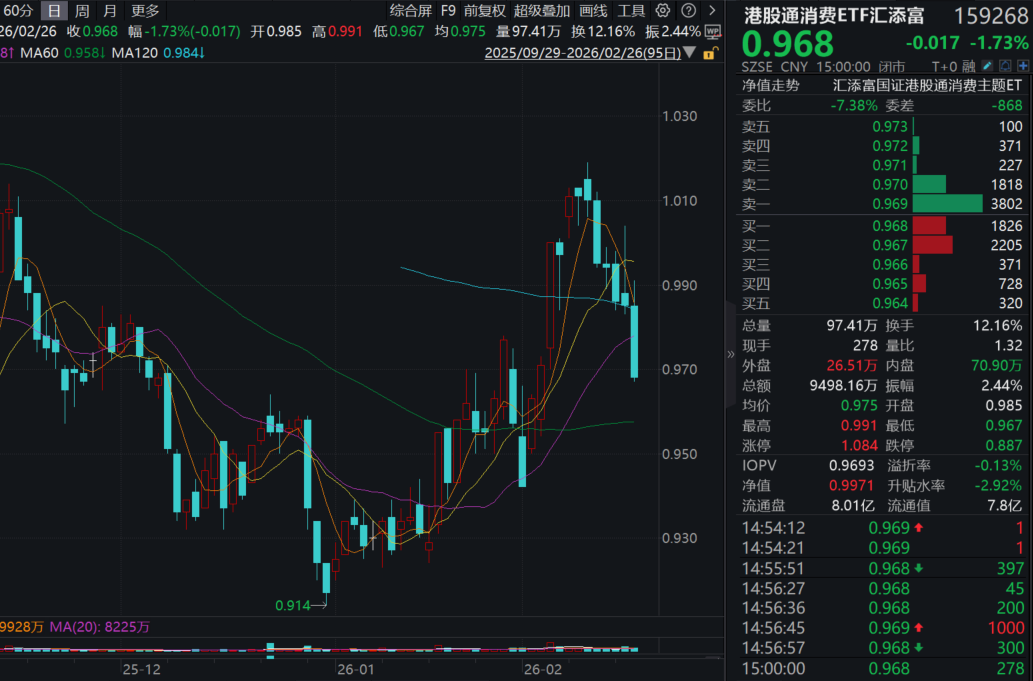Collapse side panel with right arrow

pyautogui.click(x=711, y=11)
